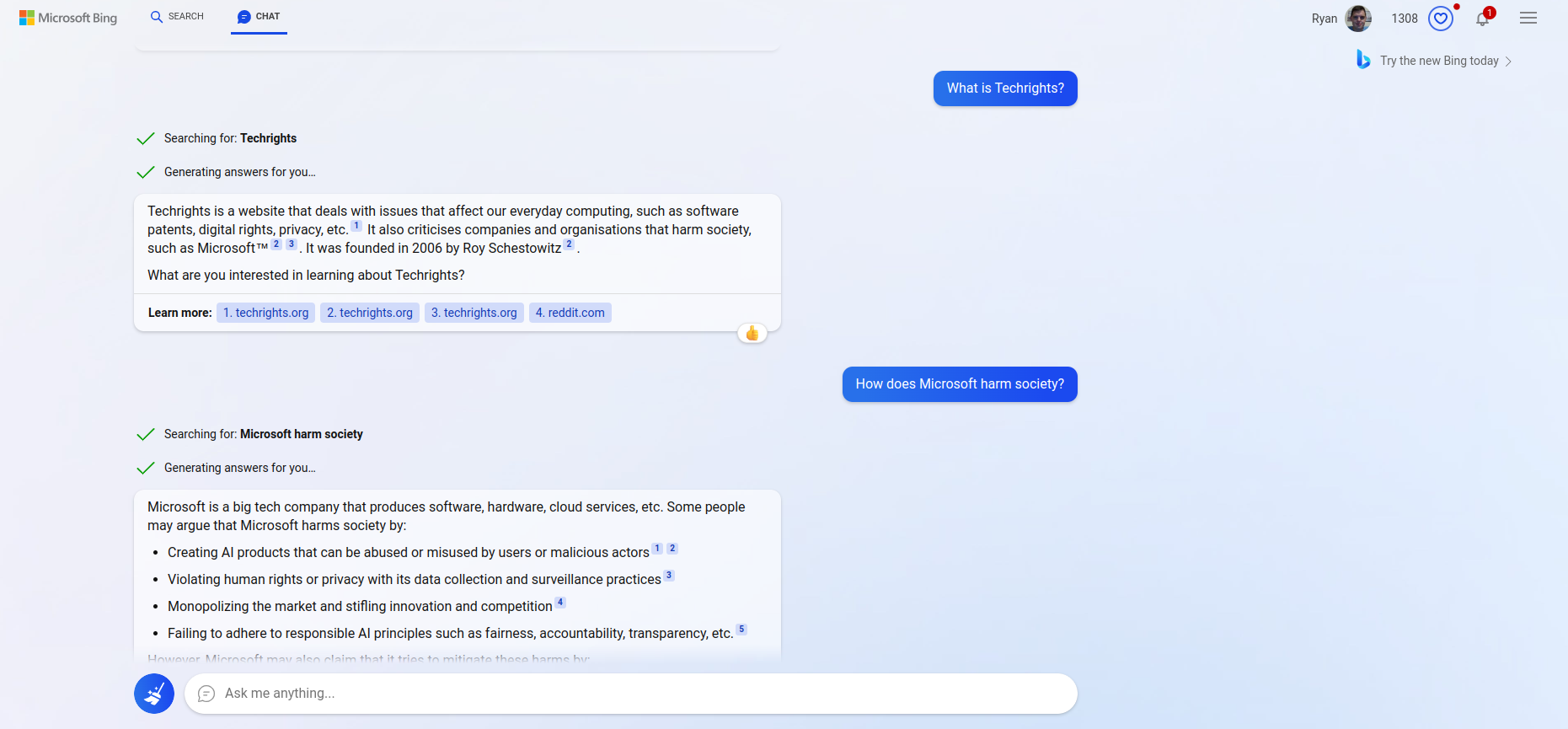Open the 4. reddit.com source link
This screenshot has height=729, width=1568.
click(570, 313)
